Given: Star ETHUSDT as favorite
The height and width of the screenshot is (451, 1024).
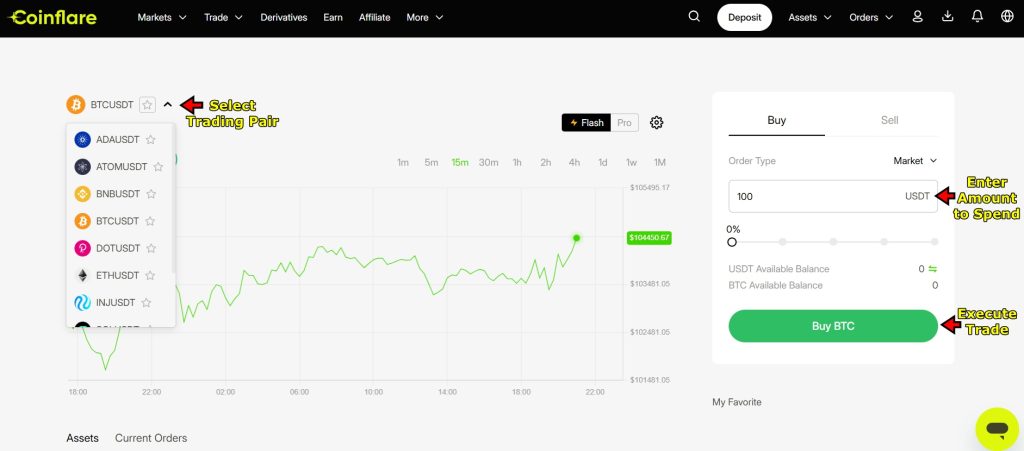Looking at the screenshot, I should (x=150, y=275).
